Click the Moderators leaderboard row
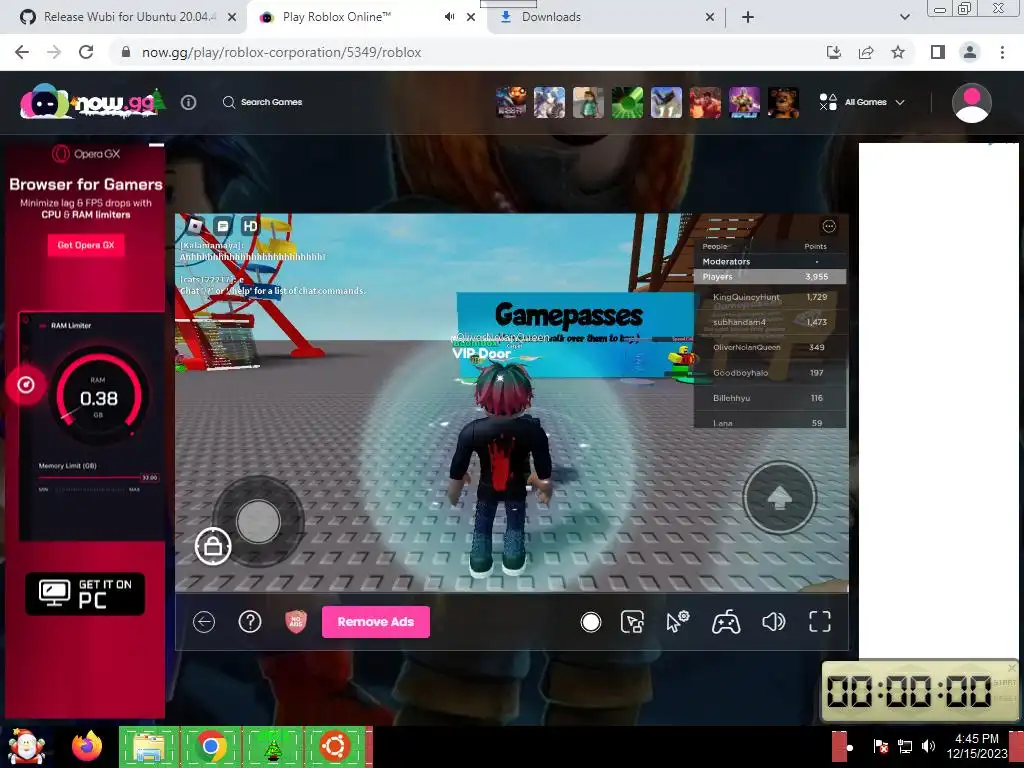The height and width of the screenshot is (768, 1024). tap(769, 261)
